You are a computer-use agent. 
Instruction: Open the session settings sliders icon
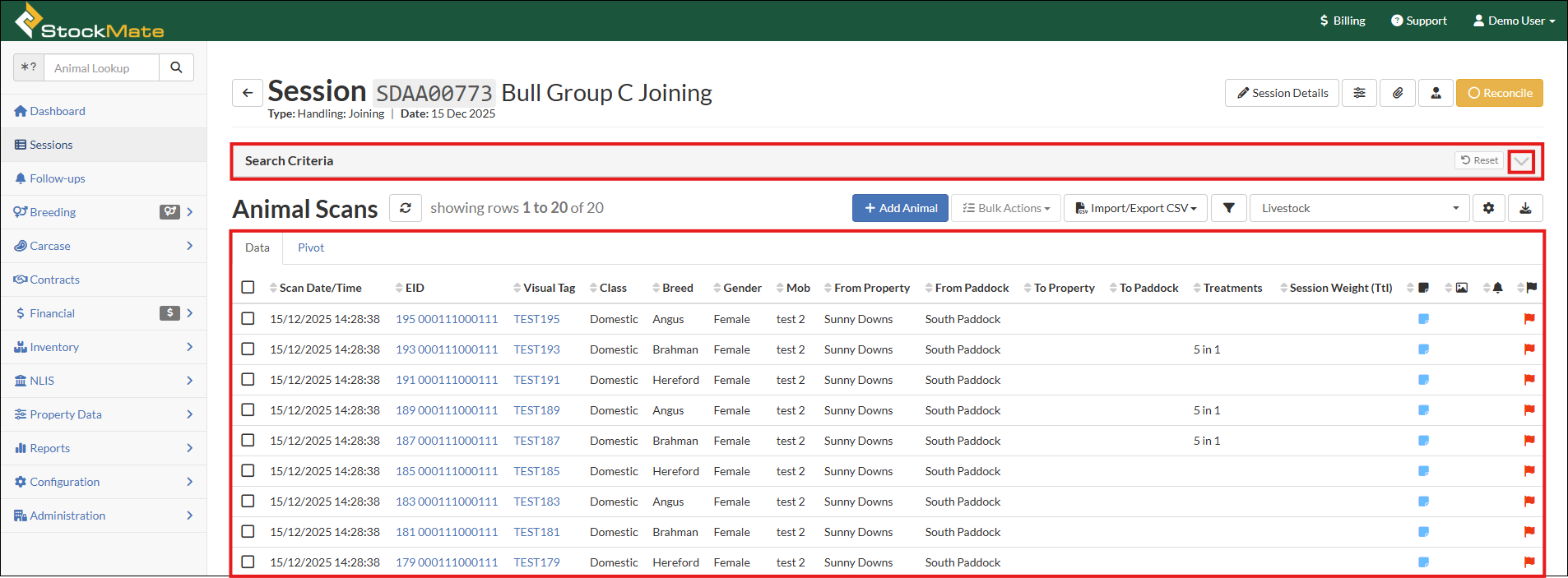pyautogui.click(x=1360, y=93)
